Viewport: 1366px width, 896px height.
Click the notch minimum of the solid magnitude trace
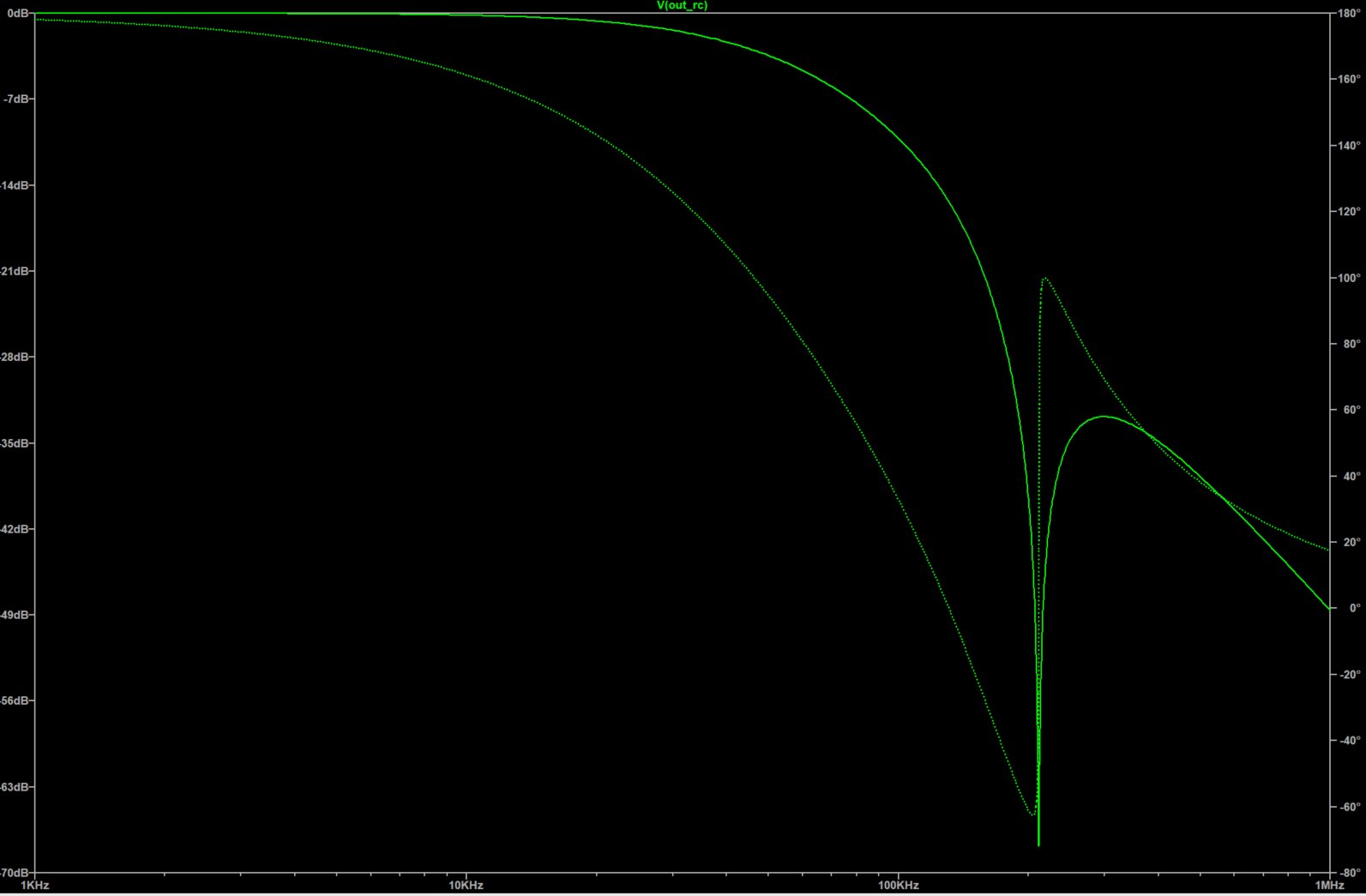pos(1038,844)
